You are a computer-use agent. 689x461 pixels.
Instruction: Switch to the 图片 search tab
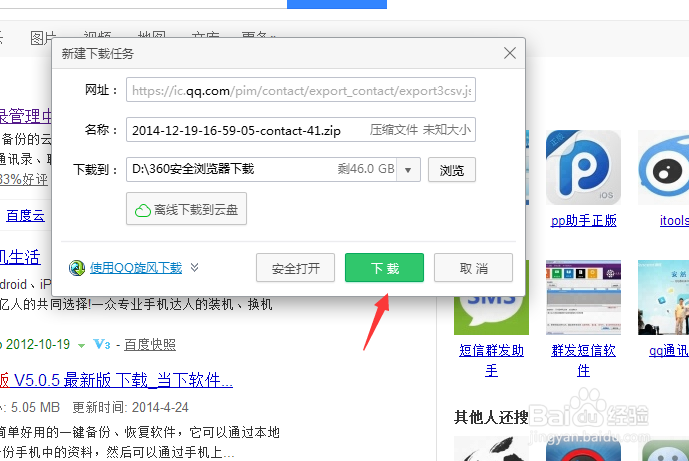(43, 37)
